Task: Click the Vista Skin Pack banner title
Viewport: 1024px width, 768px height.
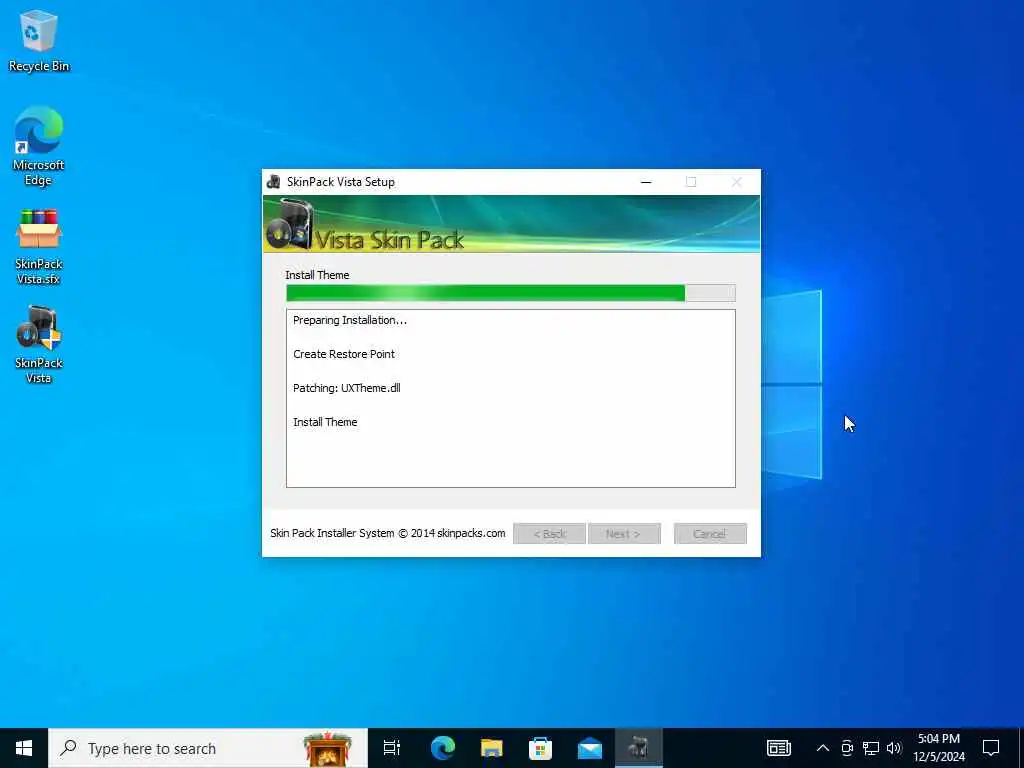Action: pyautogui.click(x=390, y=240)
